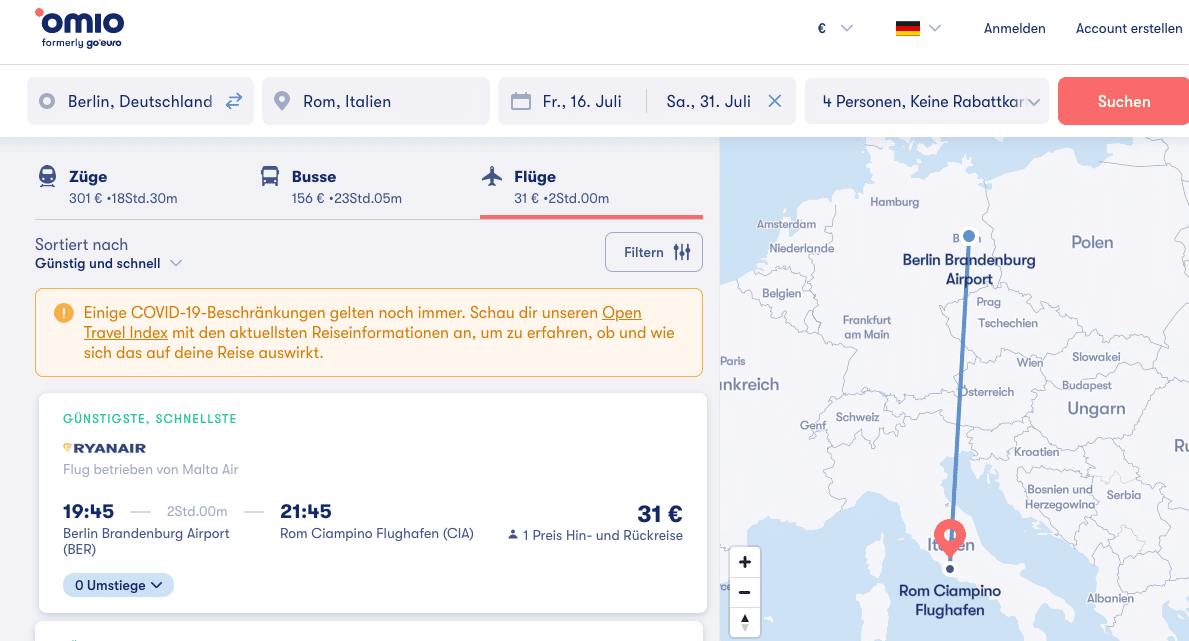This screenshot has height=641, width=1189.
Task: Click Rom Ciampino Flughafen (CIA) text
Action: [377, 533]
